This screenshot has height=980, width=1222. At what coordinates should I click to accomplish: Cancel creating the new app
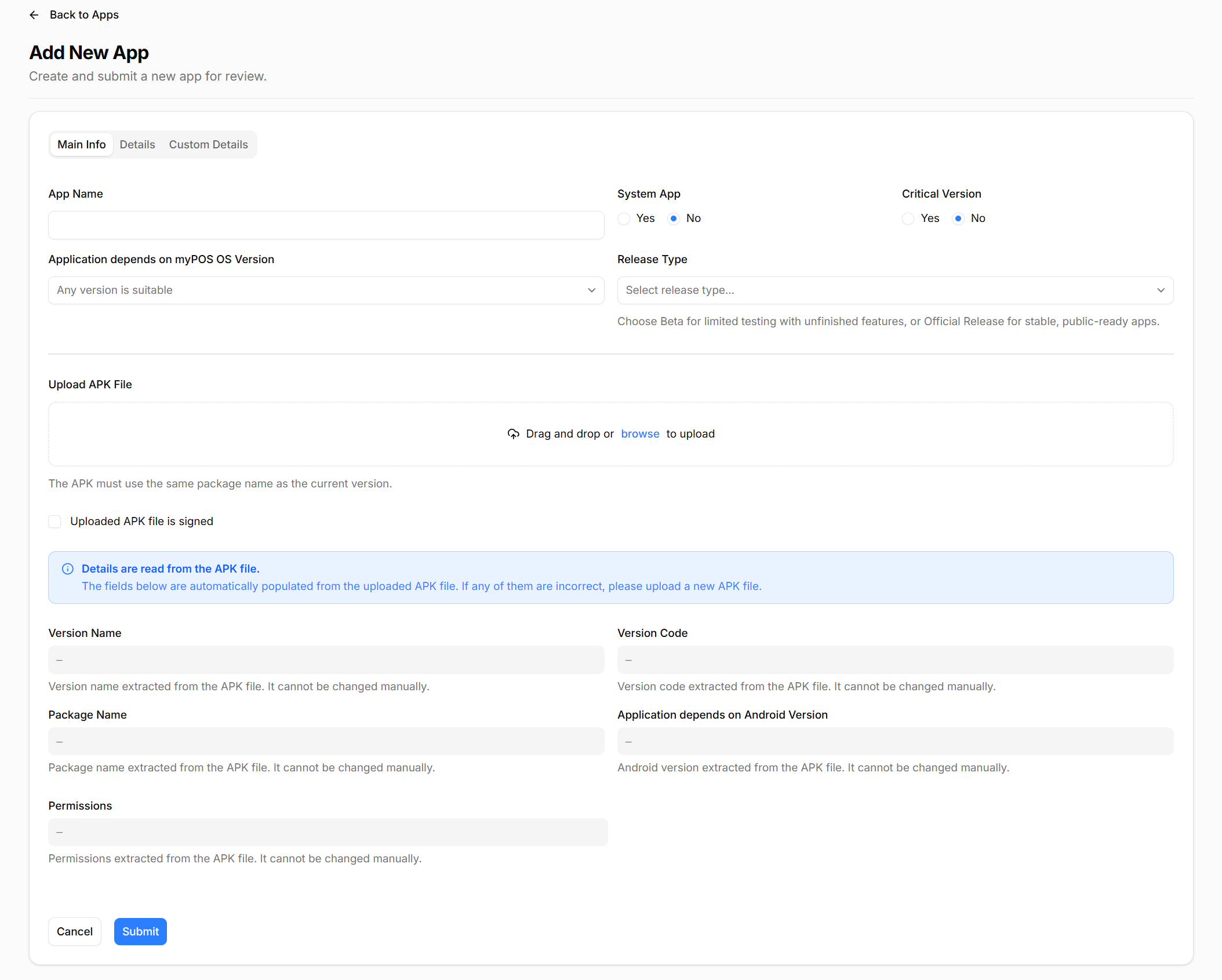(x=75, y=931)
